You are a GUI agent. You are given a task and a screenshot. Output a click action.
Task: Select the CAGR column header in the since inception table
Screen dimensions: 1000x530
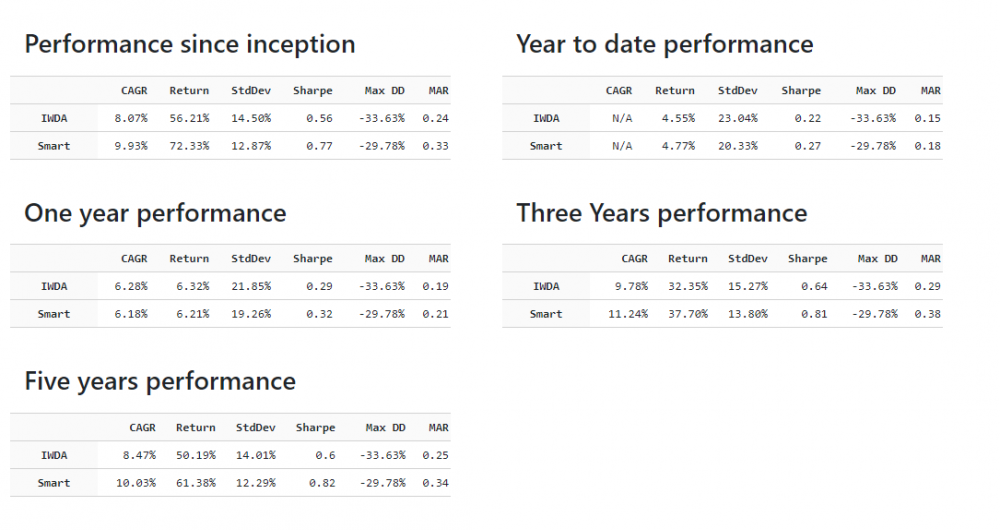pyautogui.click(x=134, y=91)
